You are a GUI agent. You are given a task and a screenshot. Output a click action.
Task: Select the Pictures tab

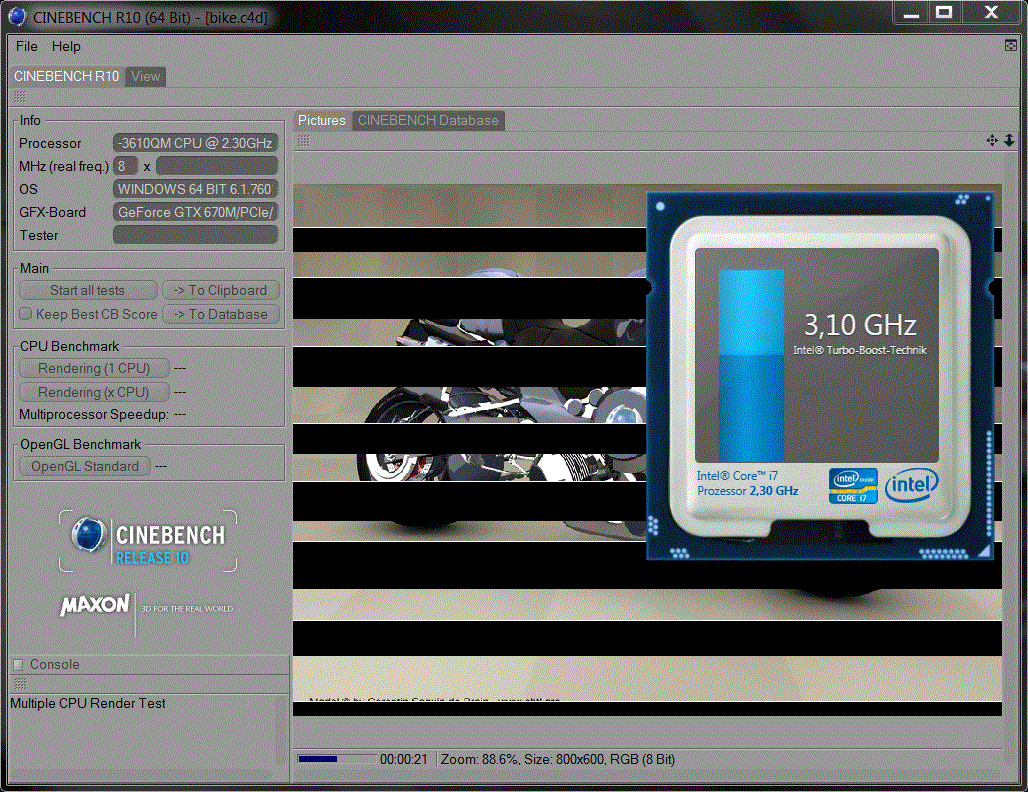321,121
